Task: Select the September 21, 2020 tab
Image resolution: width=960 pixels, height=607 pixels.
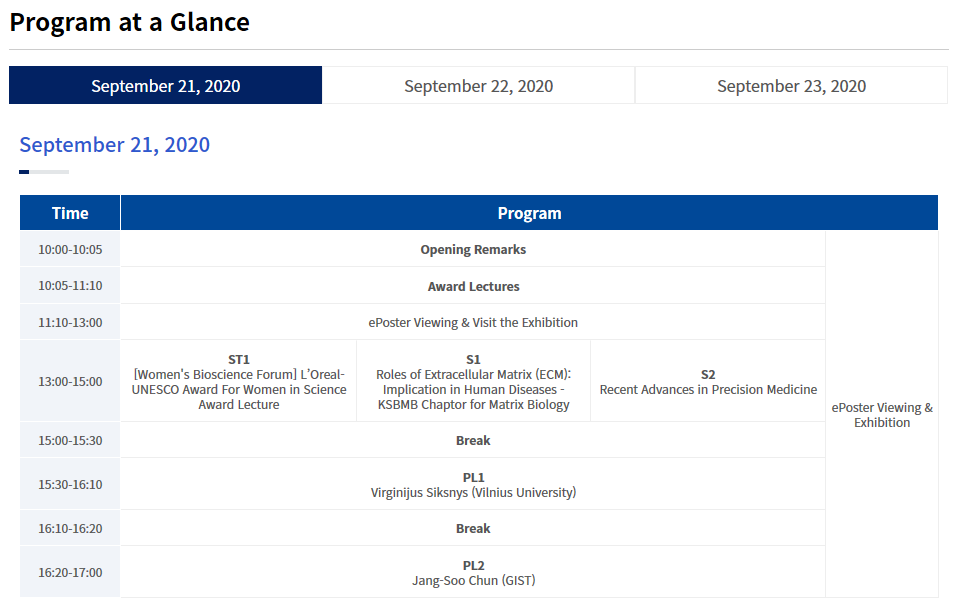Action: click(165, 86)
